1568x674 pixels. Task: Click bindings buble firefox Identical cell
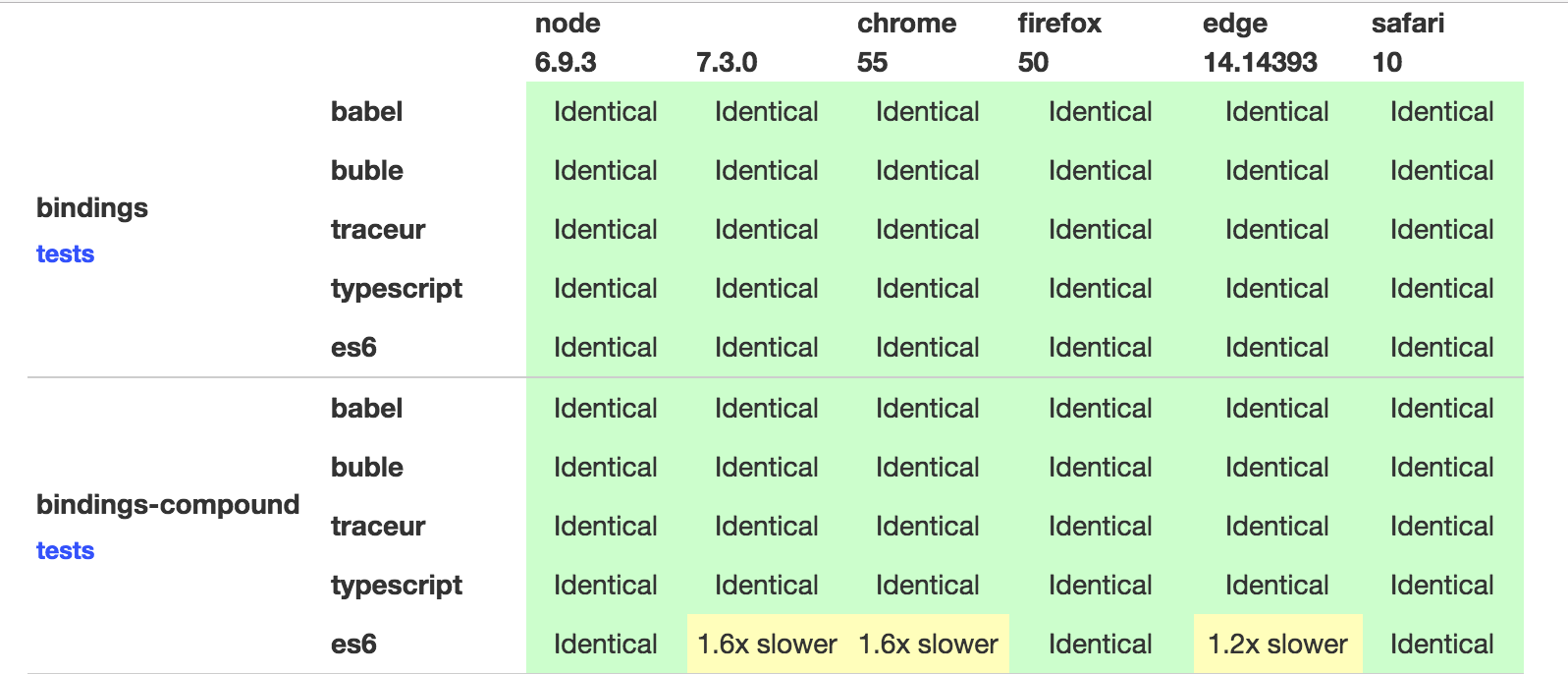pos(1100,171)
